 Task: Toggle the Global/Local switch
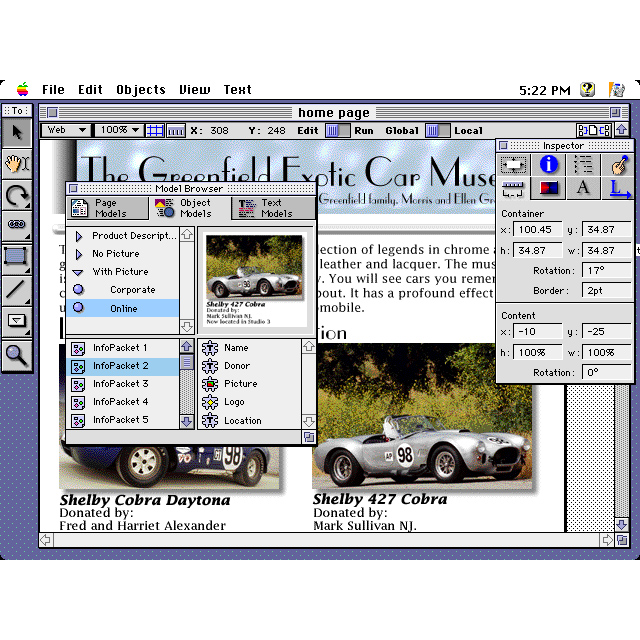click(x=438, y=131)
